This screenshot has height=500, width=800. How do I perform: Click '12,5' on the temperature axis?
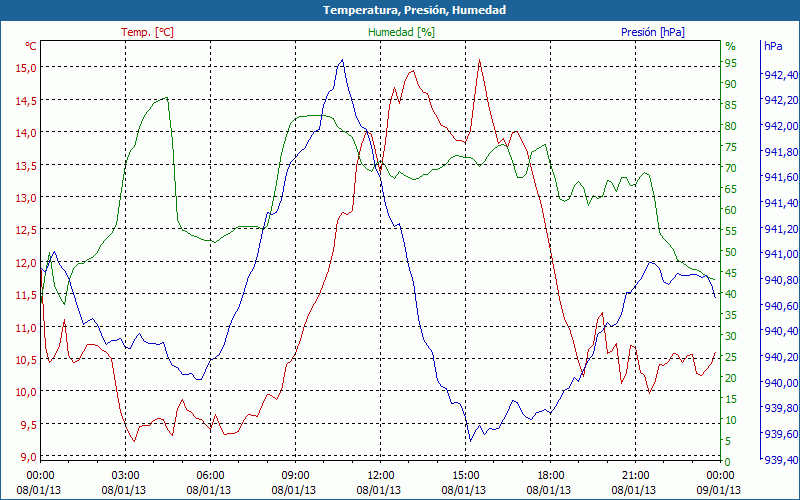[27, 230]
